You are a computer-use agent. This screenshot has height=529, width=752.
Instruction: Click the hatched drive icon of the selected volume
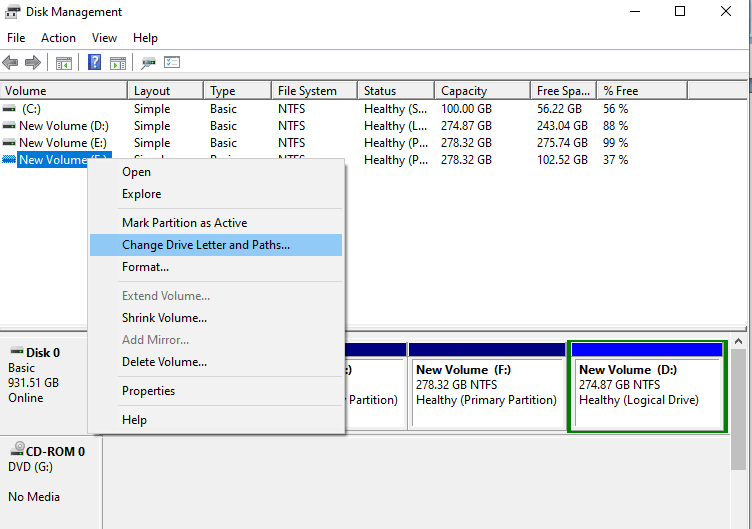9,159
